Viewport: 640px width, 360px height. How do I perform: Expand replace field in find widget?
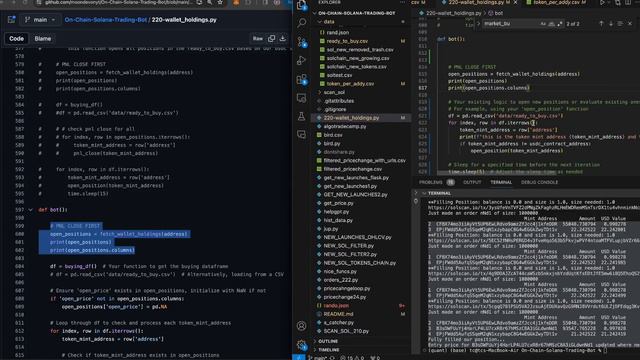[x=478, y=24]
